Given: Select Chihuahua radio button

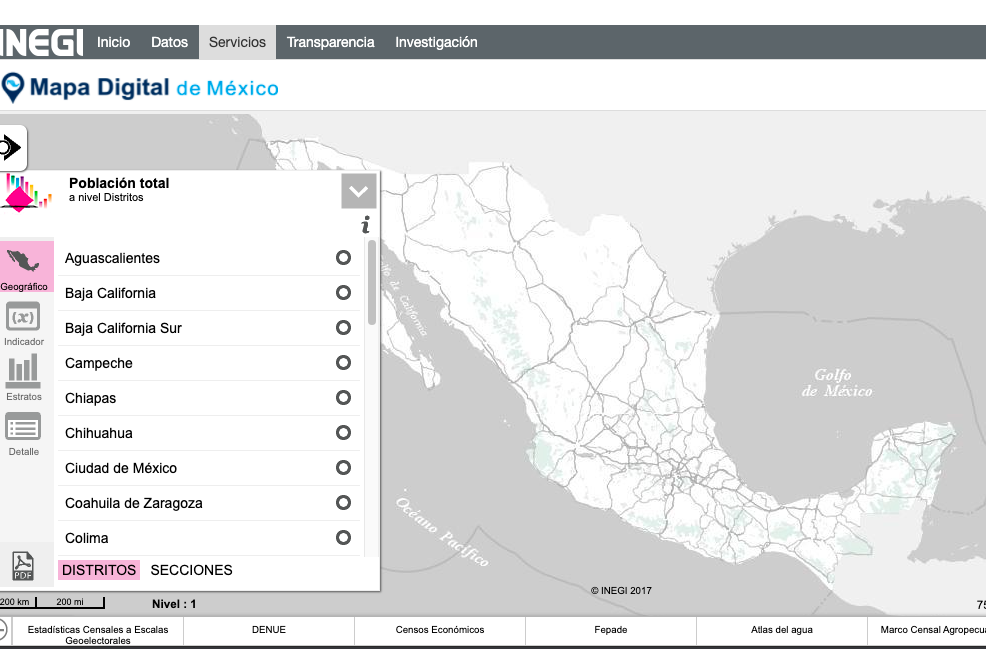Looking at the screenshot, I should pyautogui.click(x=343, y=433).
